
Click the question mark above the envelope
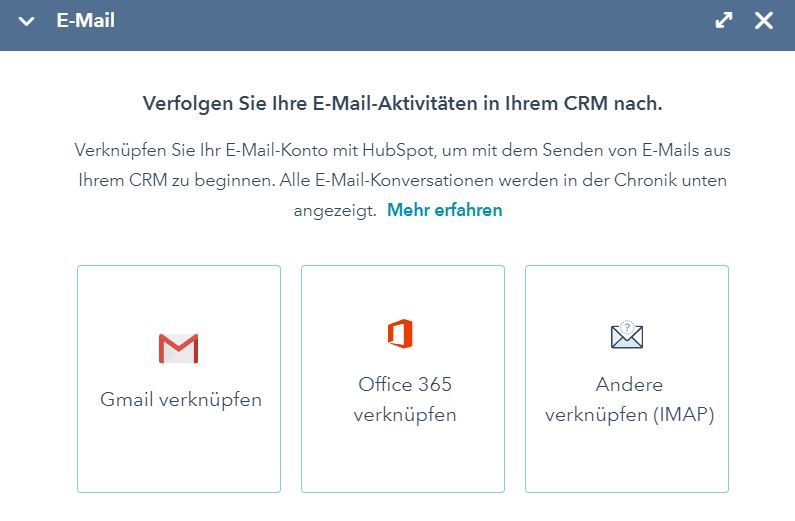click(628, 326)
